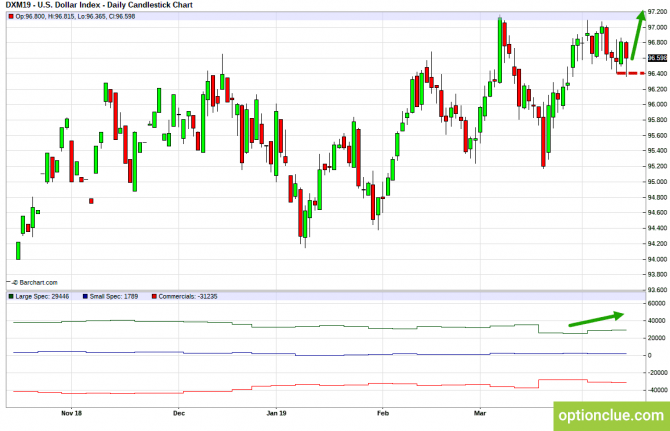670x431 pixels.
Task: Click the red Commercials legend swatch
Action: 154,296
